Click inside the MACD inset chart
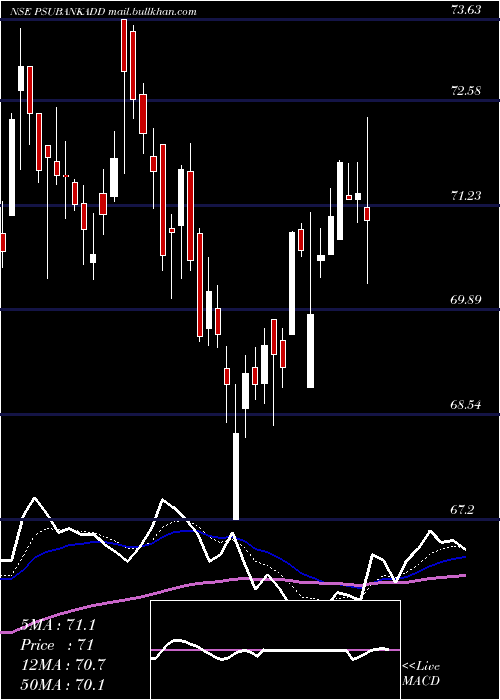The image size is (500, 700). [275, 650]
